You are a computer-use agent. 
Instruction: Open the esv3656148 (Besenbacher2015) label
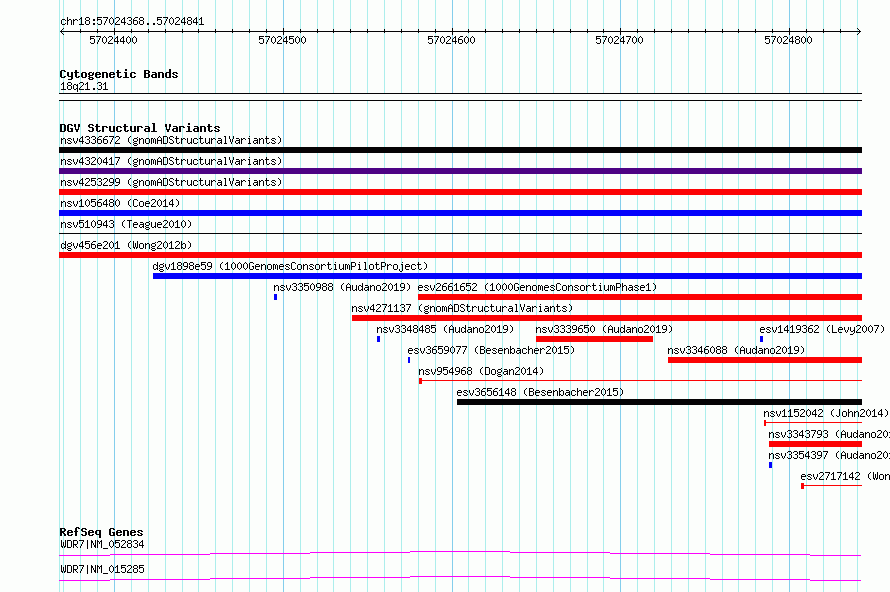pyautogui.click(x=540, y=392)
